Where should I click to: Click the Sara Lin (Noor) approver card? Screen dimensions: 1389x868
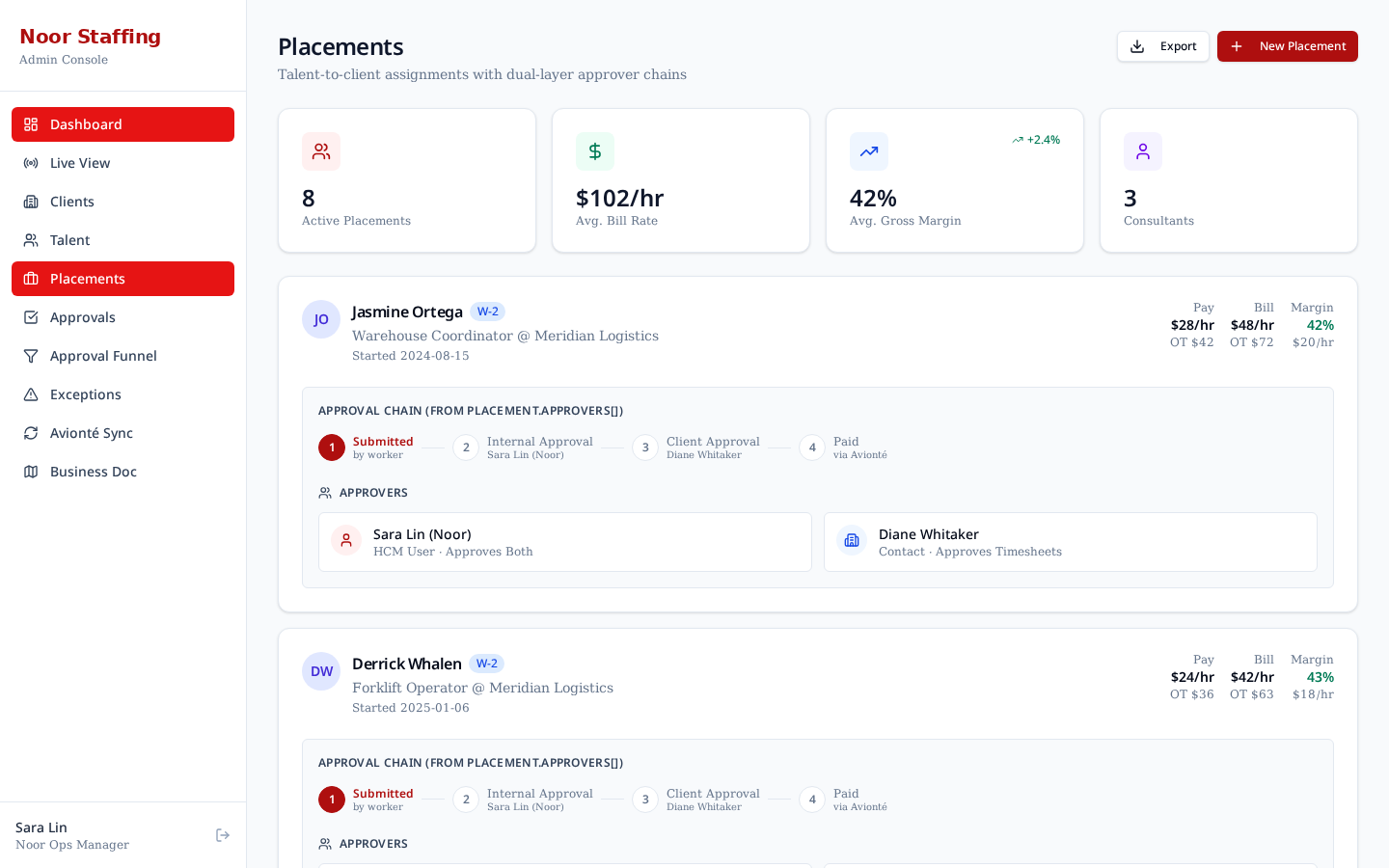(x=565, y=542)
